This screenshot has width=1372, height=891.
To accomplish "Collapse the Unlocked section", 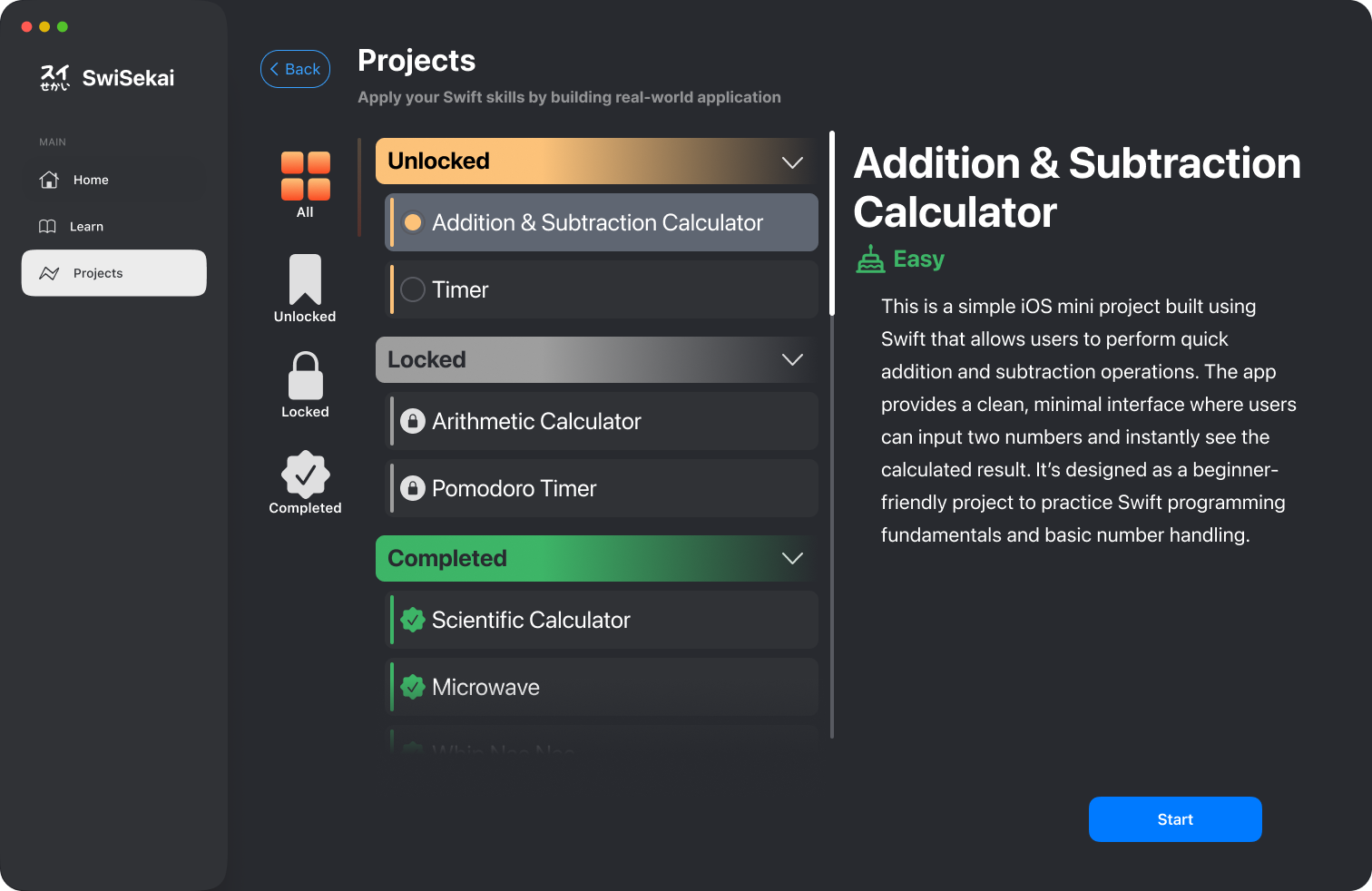I will click(792, 161).
